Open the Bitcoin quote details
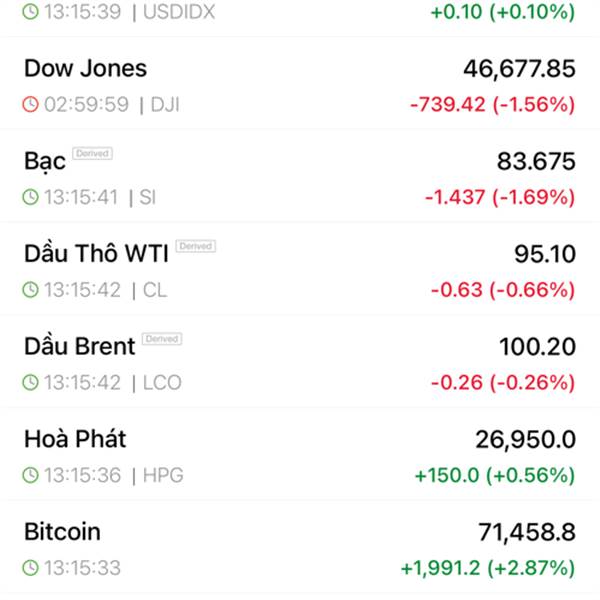The width and height of the screenshot is (600, 600). coord(300,546)
